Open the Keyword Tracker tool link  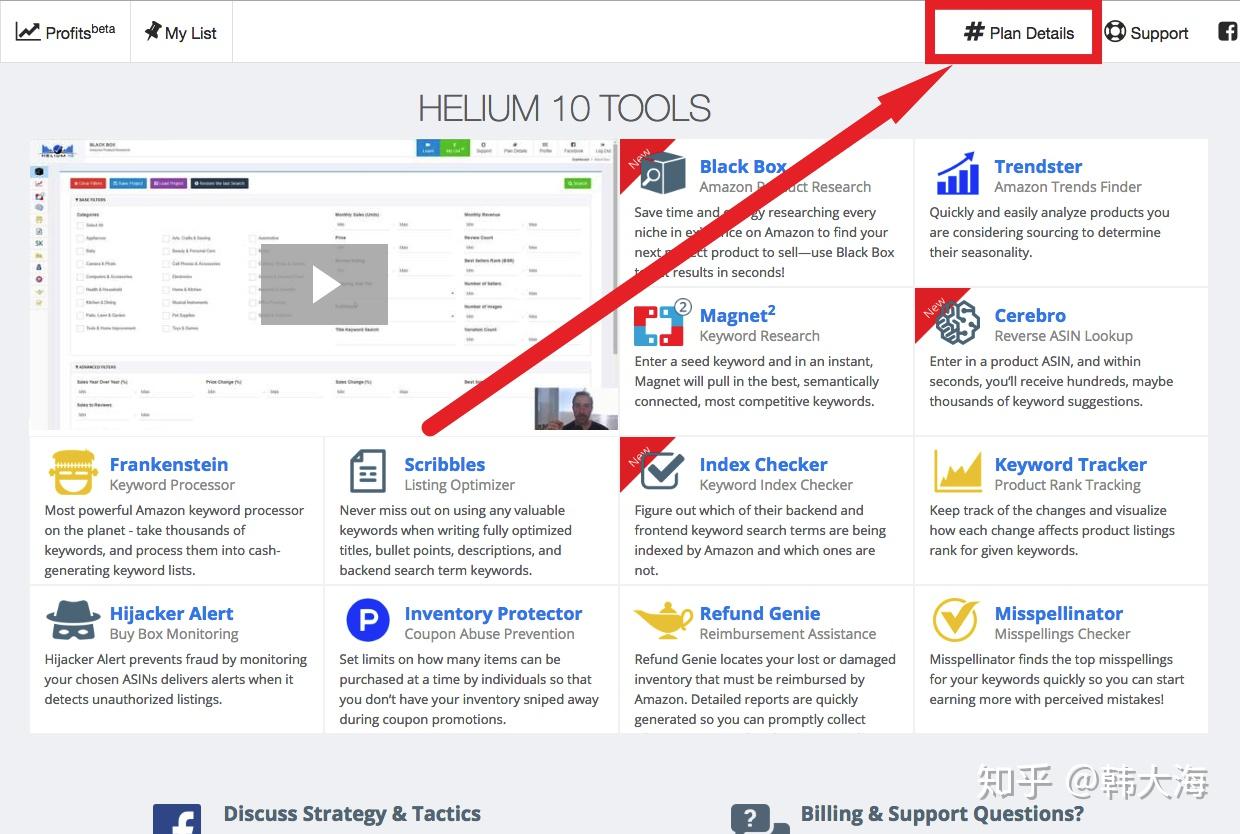pyautogui.click(x=1070, y=464)
